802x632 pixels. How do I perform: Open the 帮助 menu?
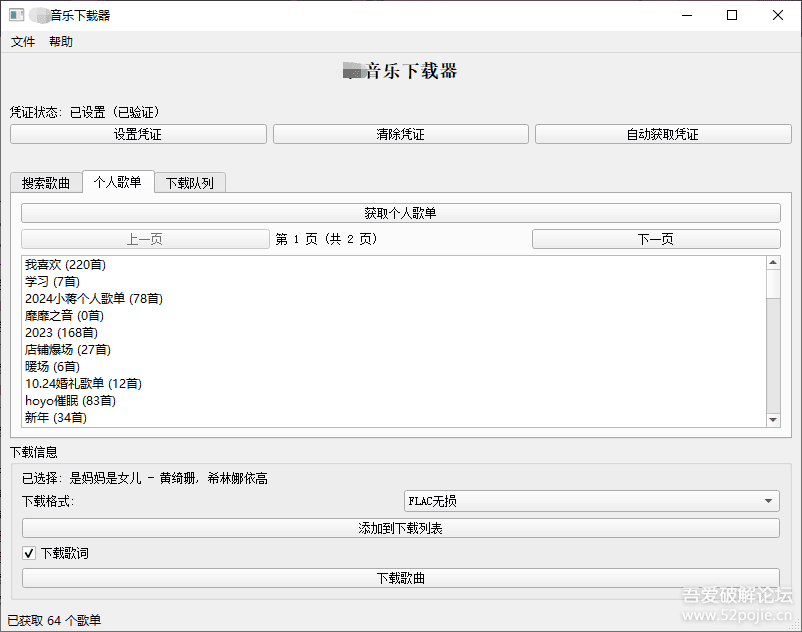[59, 42]
